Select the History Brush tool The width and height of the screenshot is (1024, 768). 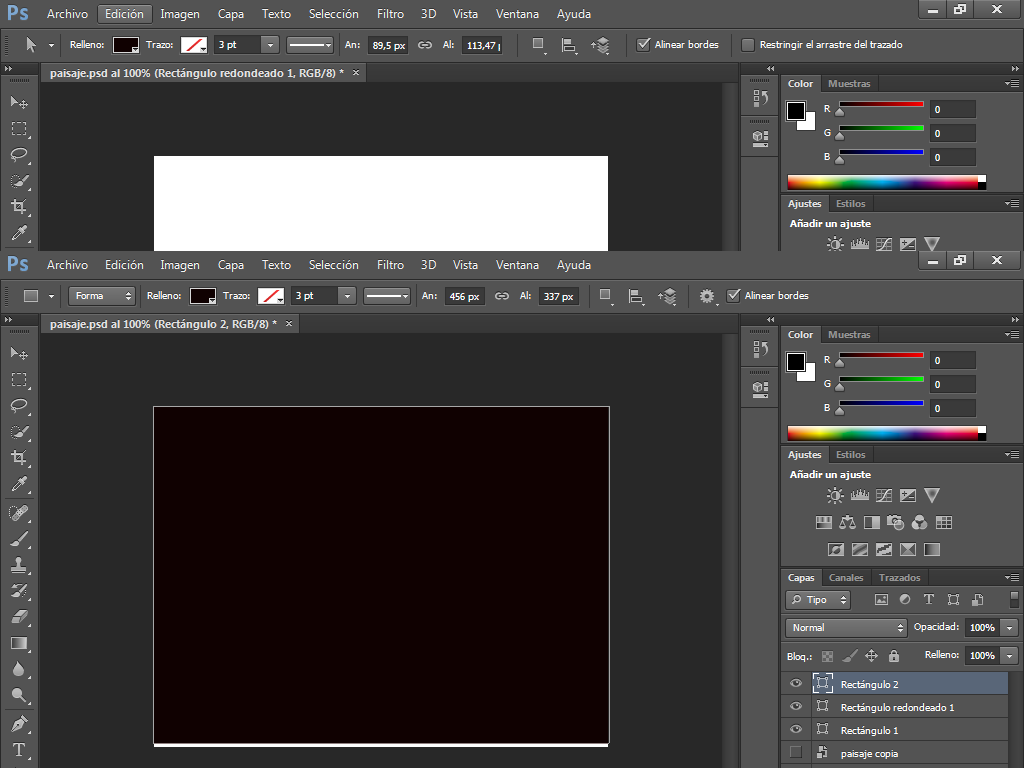[x=19, y=592]
